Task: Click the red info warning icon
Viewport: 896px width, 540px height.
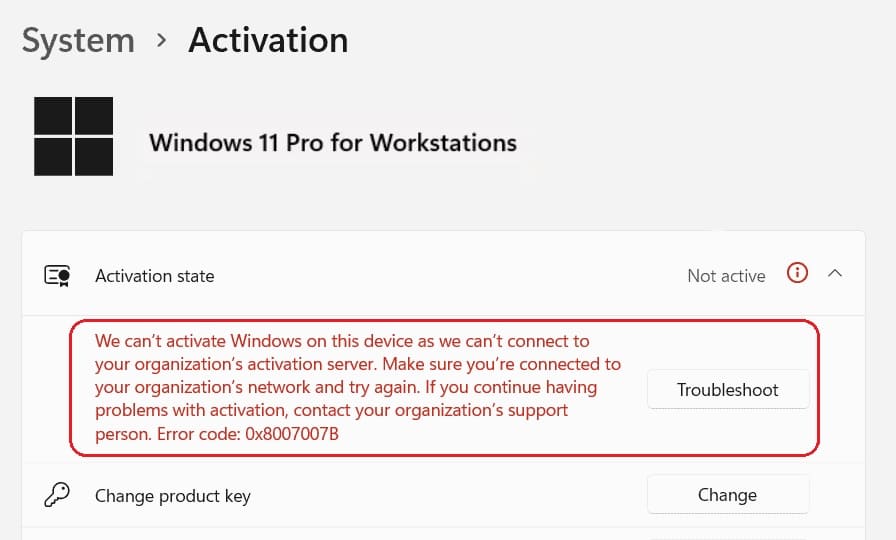Action: coord(797,273)
